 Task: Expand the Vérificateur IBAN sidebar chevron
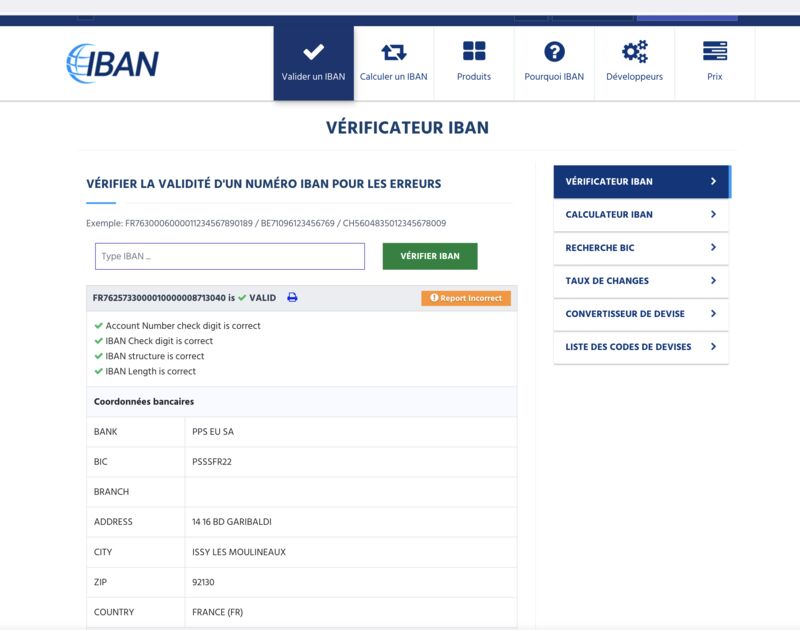coord(713,182)
